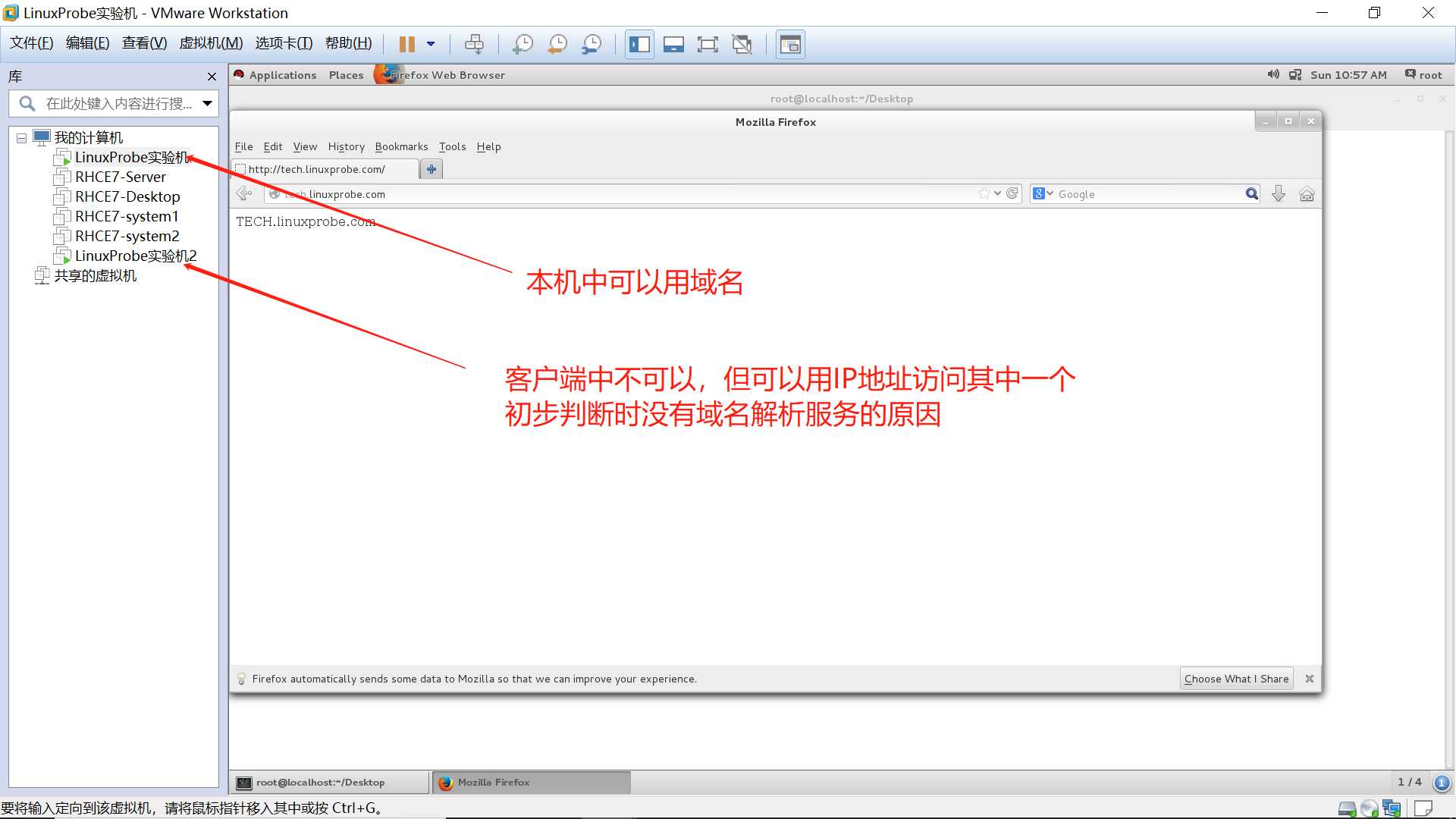Open the snapshot manager
The height and width of the screenshot is (819, 1456).
(591, 44)
